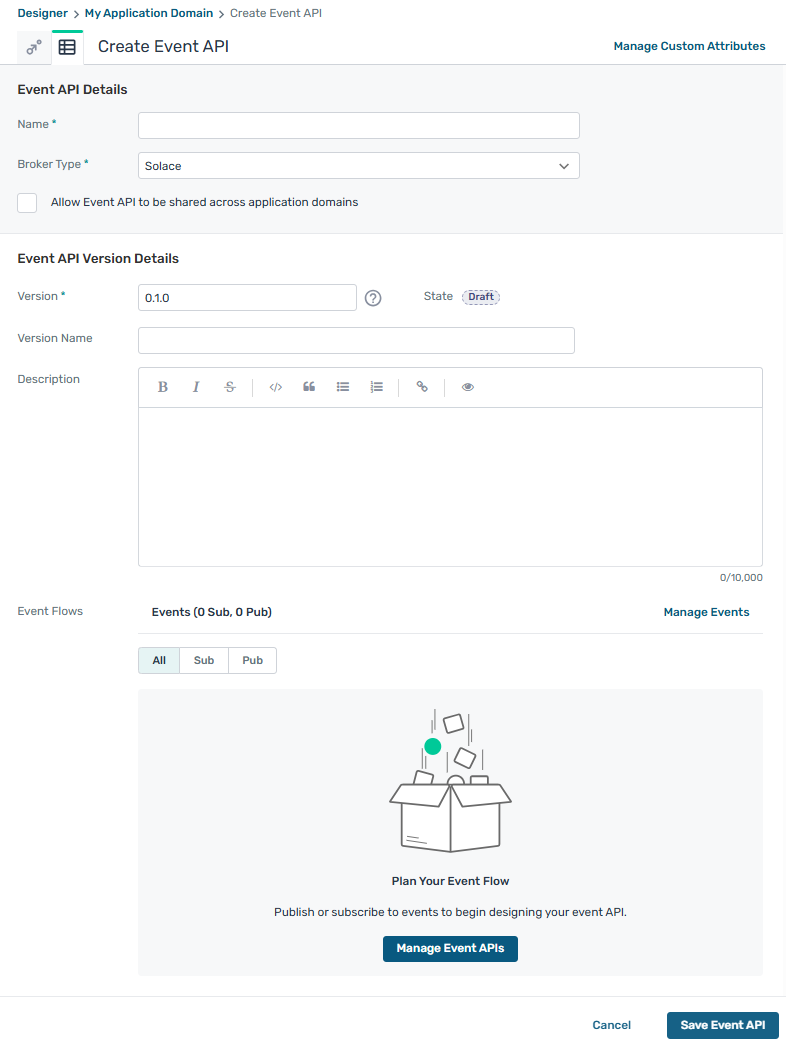
Task: Enable sharing Event API across application domains
Action: [x=28, y=203]
